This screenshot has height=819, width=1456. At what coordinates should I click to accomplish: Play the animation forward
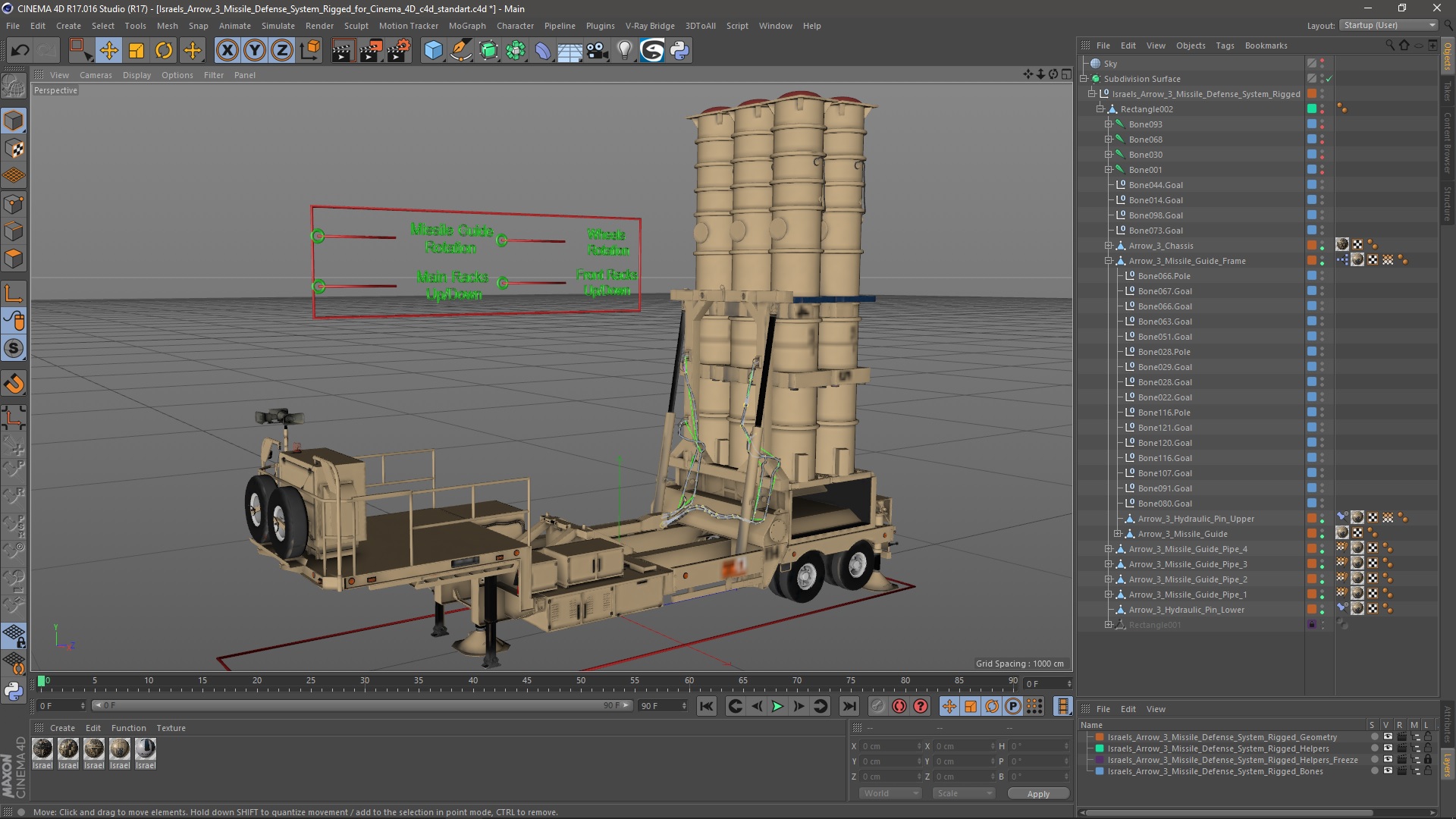click(777, 706)
